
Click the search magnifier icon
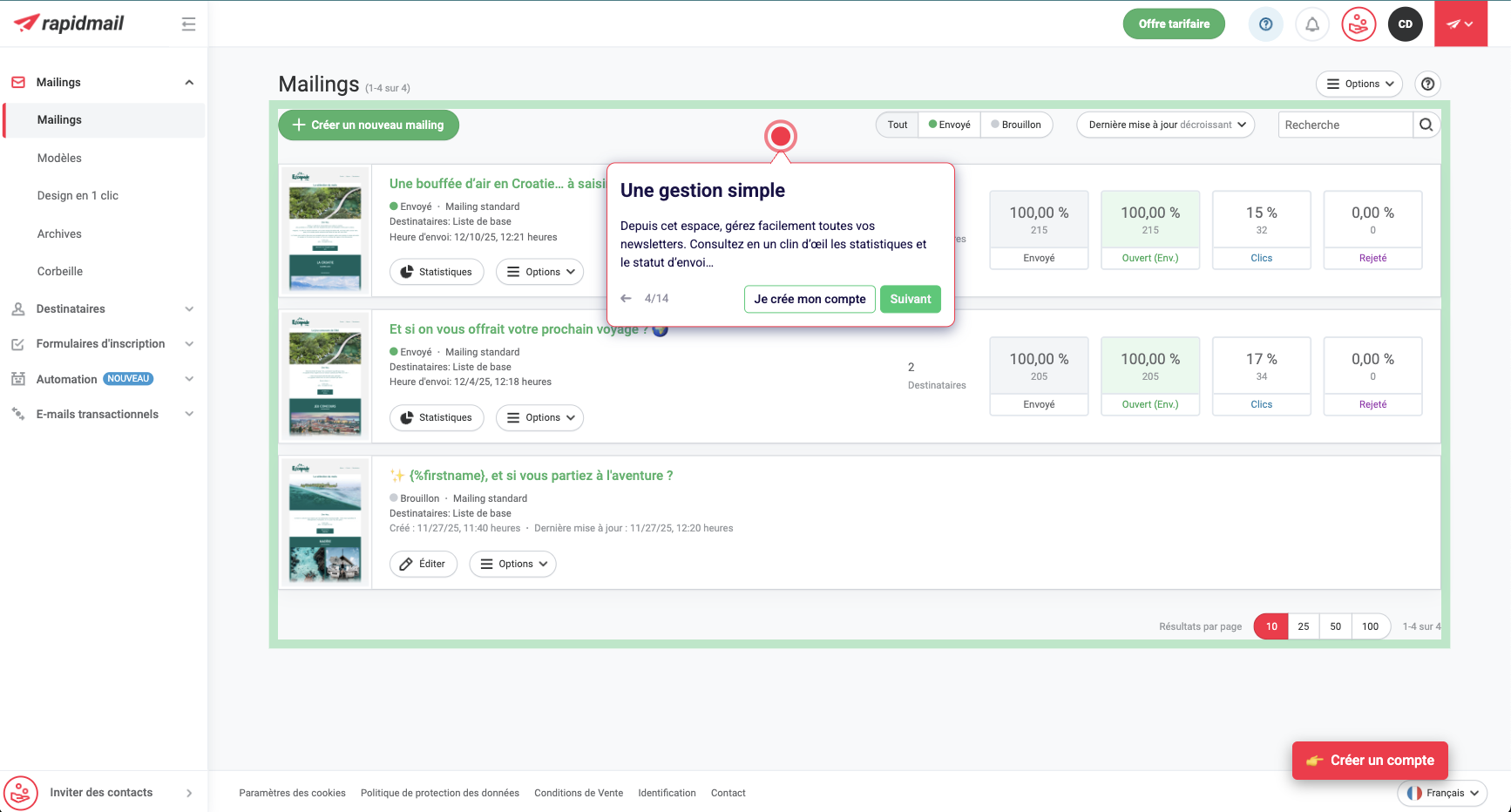click(x=1426, y=125)
